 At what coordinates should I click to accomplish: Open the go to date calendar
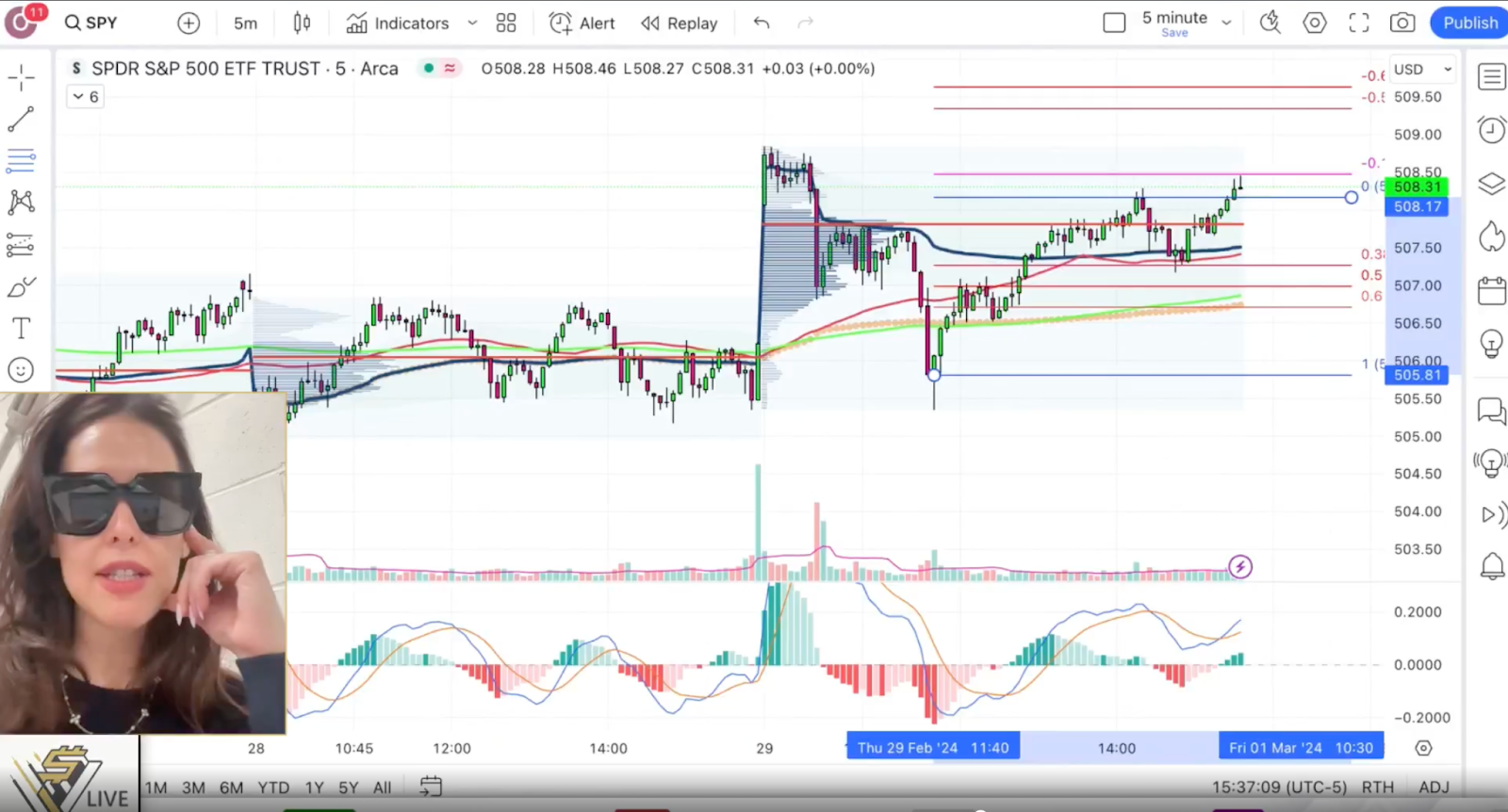[x=431, y=786]
